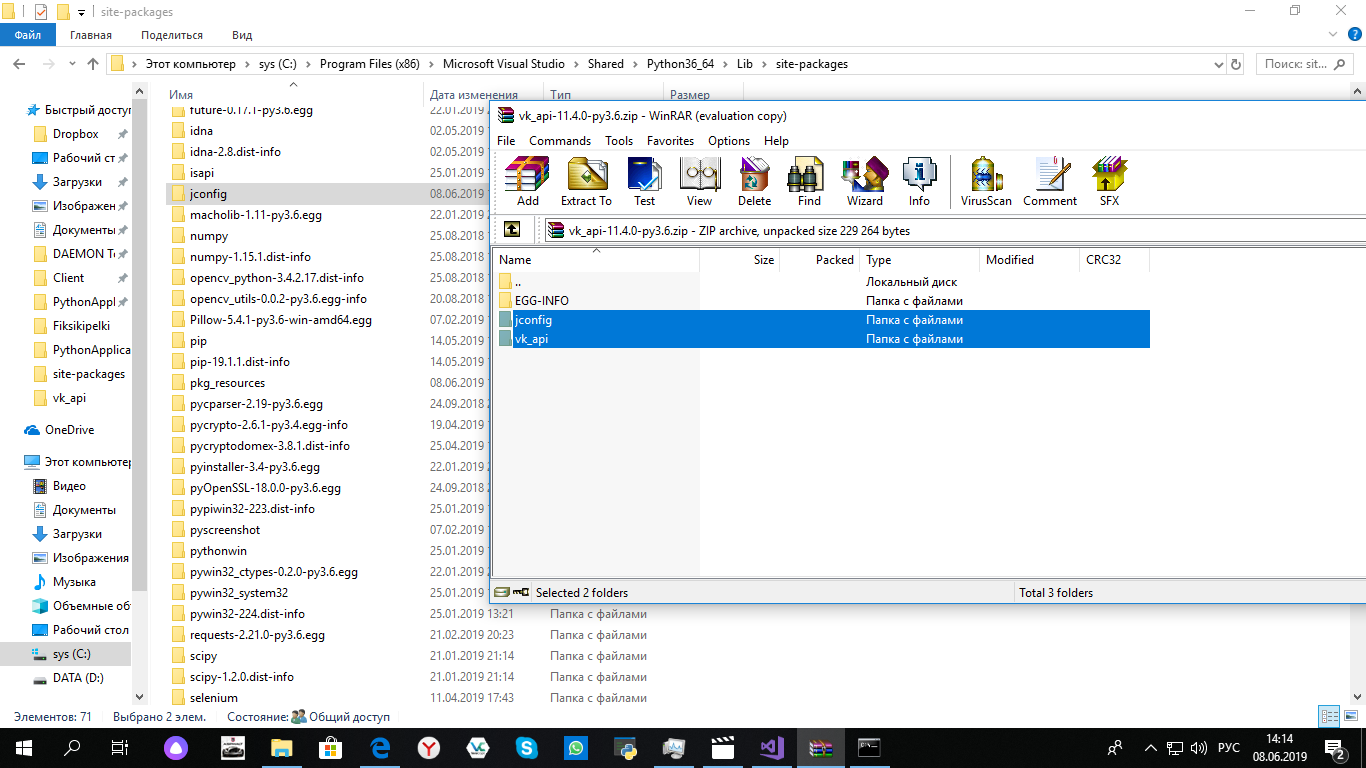Image resolution: width=1366 pixels, height=768 pixels.
Task: Switch Explorer to large icons view
Action: click(1350, 716)
